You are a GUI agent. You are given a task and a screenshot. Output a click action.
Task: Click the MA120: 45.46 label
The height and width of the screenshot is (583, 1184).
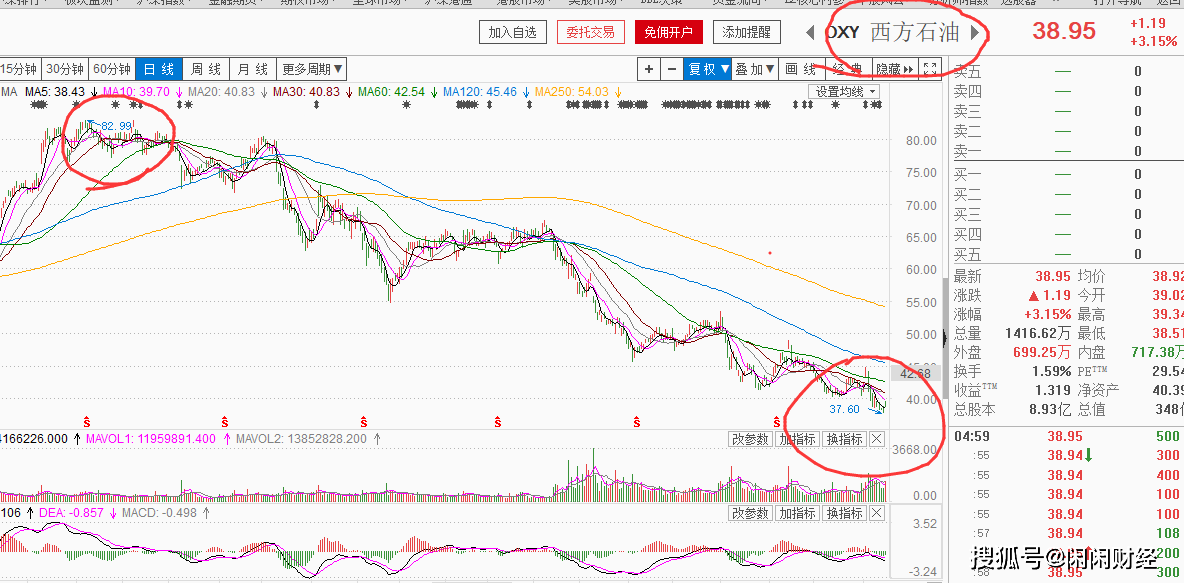click(x=480, y=92)
